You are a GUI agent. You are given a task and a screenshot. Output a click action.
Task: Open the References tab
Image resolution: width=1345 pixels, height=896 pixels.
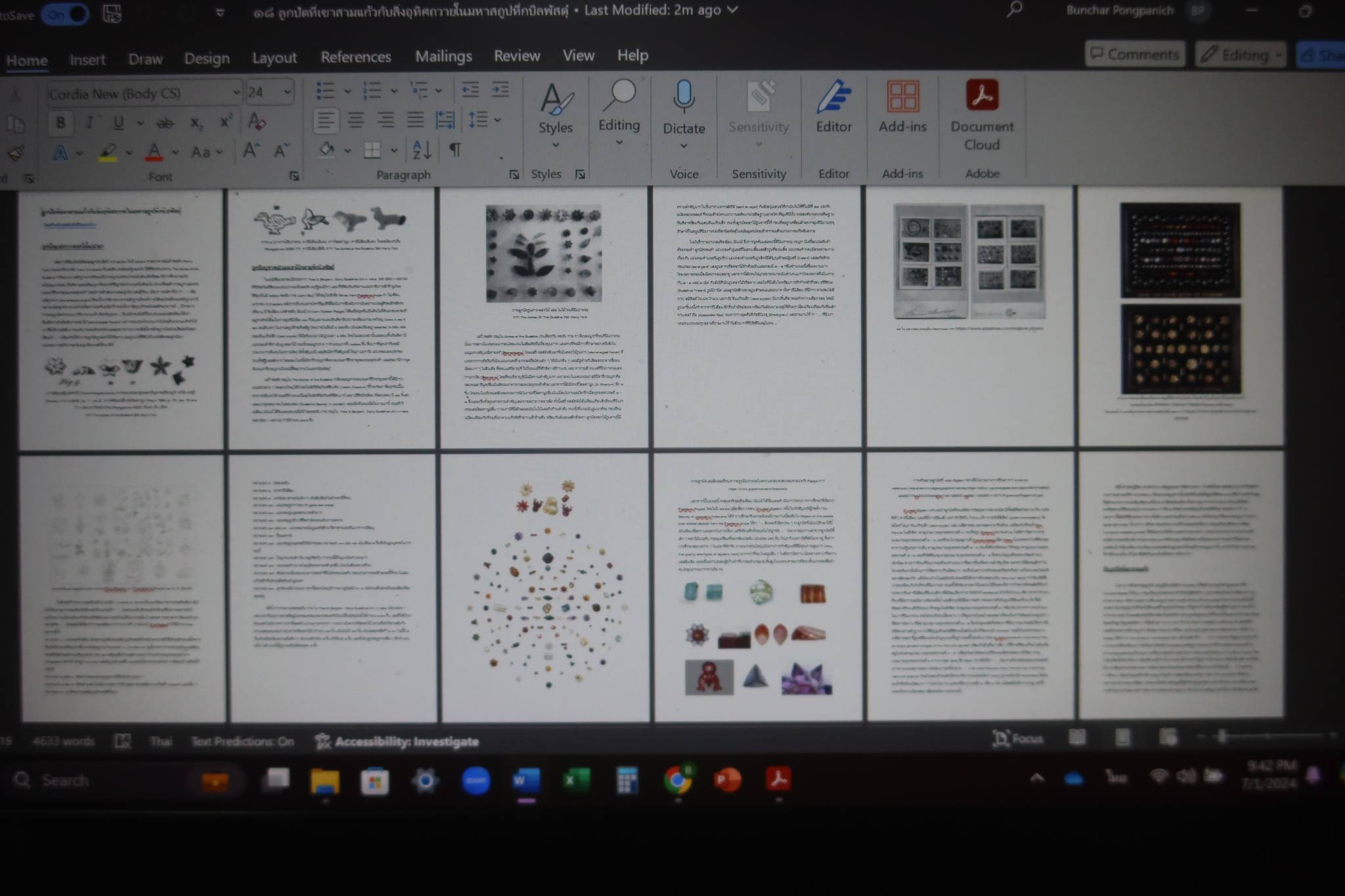(x=355, y=57)
